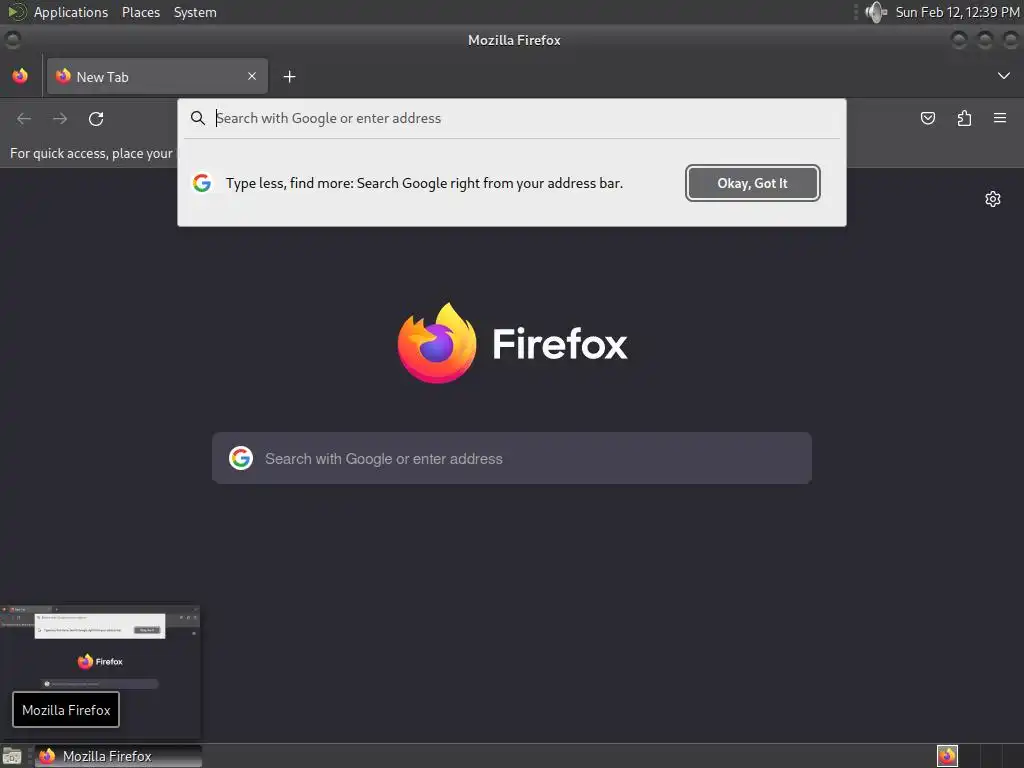The height and width of the screenshot is (768, 1024).
Task: Open the Firefox hamburger menu
Action: [1000, 118]
